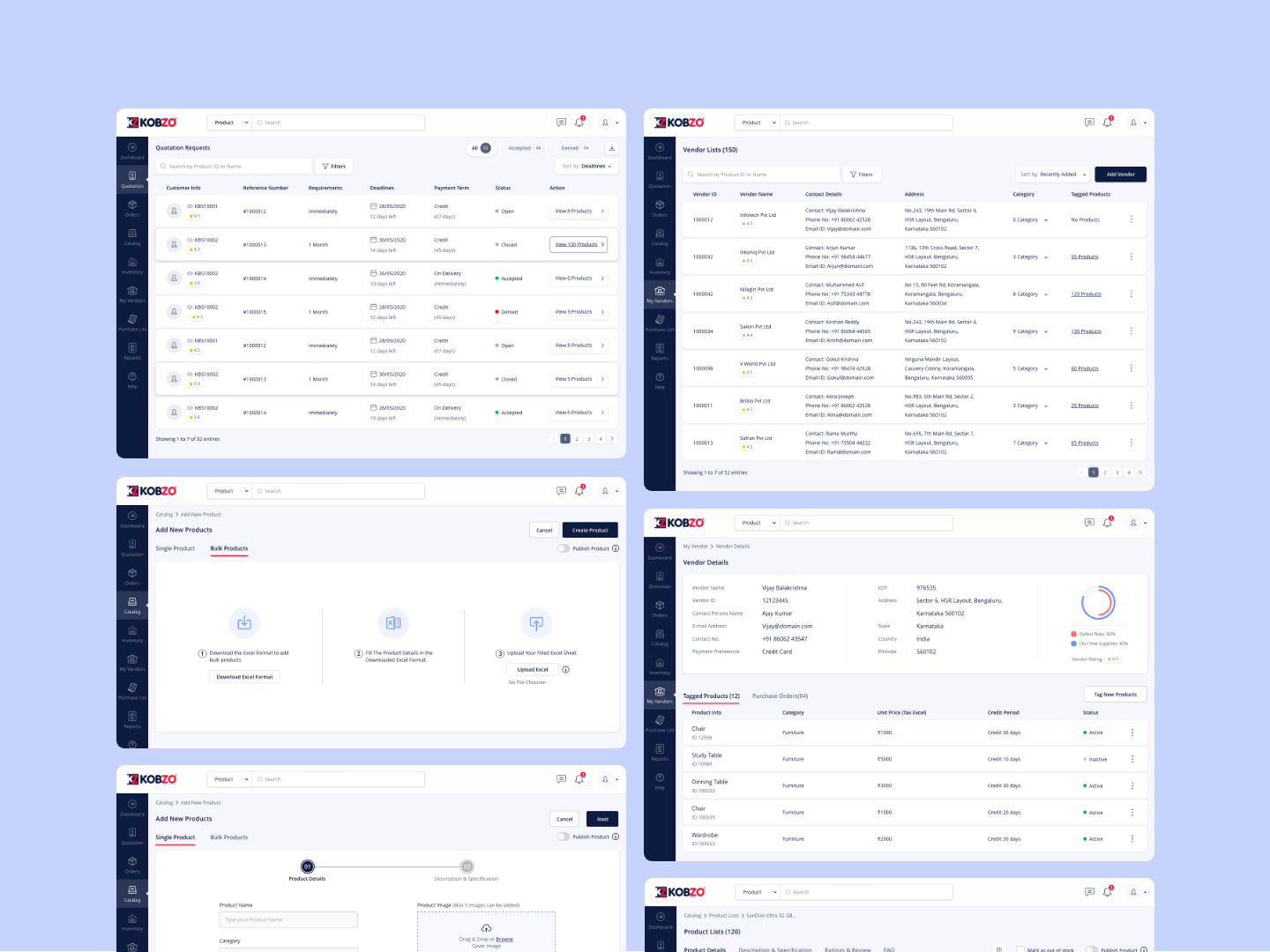Click Product Name input field
1270x952 pixels.
pyautogui.click(x=288, y=919)
